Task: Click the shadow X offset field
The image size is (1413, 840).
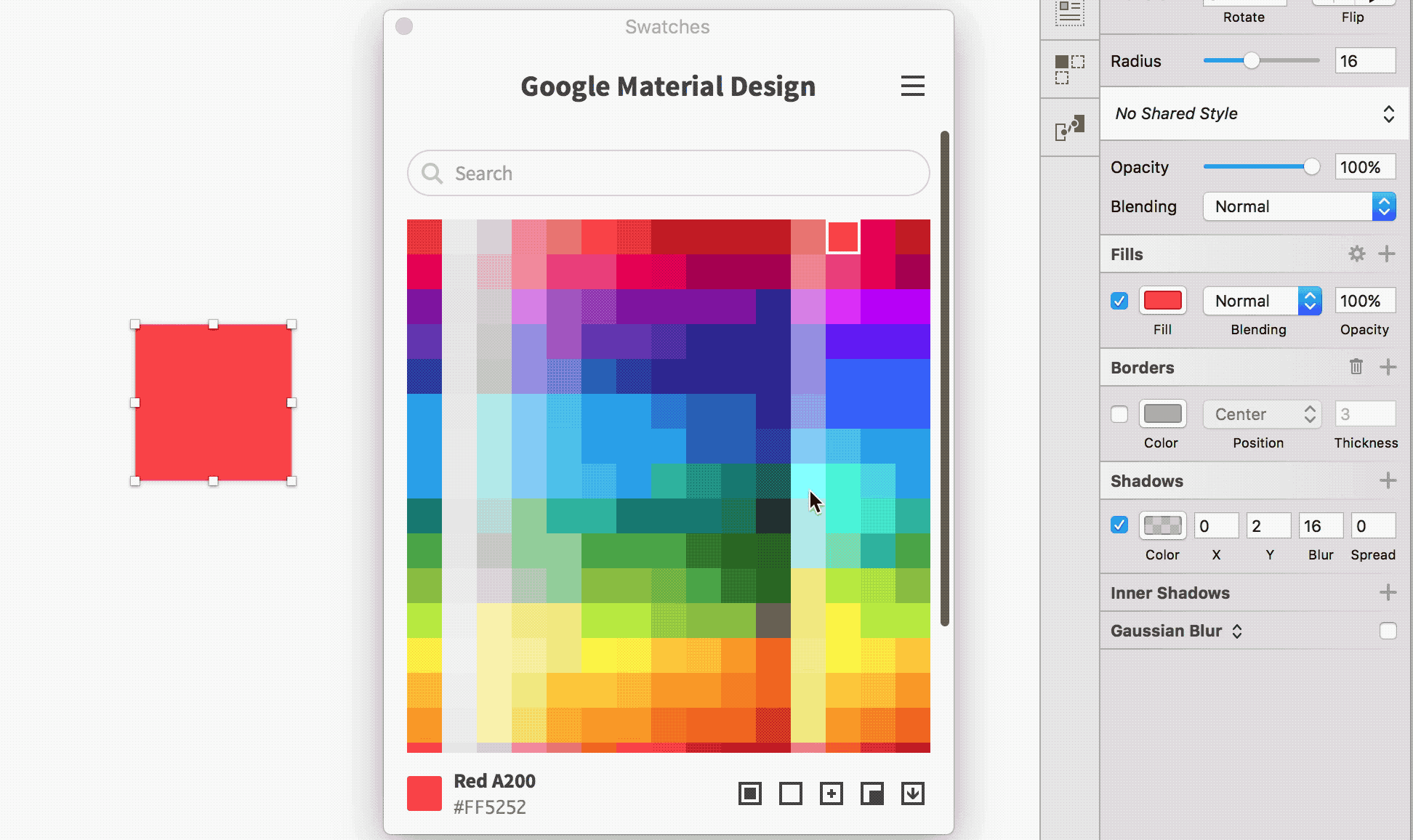Action: [1216, 525]
